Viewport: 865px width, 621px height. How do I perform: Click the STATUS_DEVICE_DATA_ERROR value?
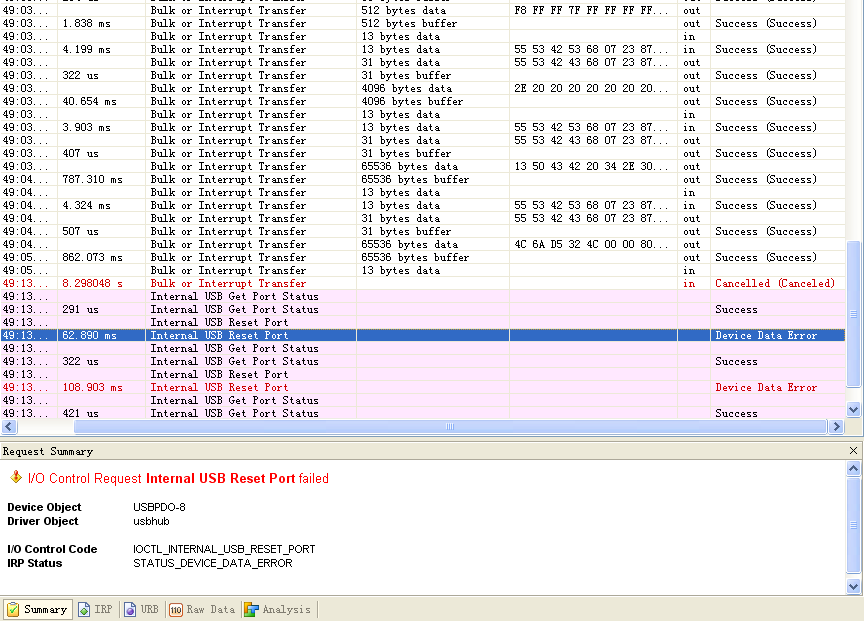(x=212, y=563)
